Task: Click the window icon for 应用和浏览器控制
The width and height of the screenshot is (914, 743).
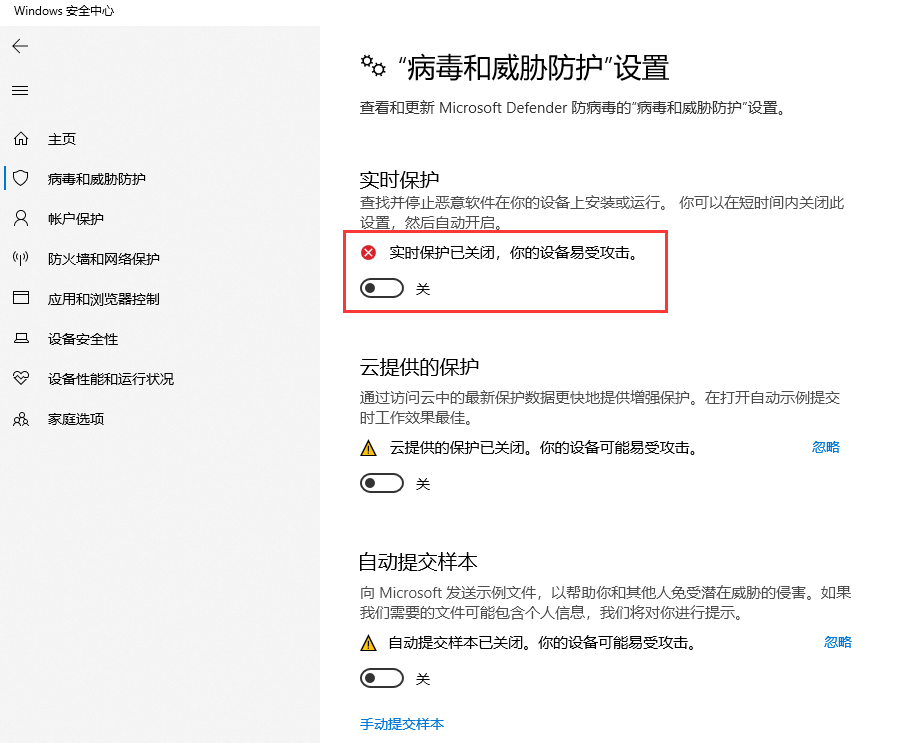Action: 21,298
